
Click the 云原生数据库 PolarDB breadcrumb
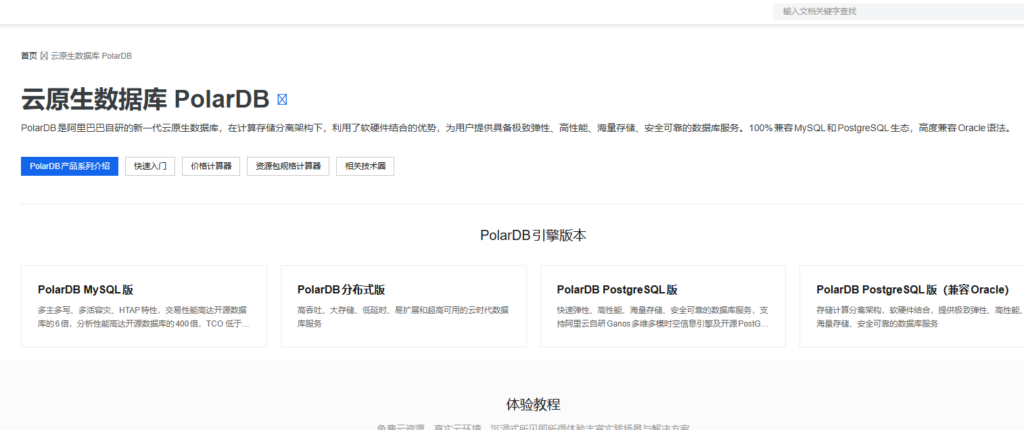tap(91, 56)
